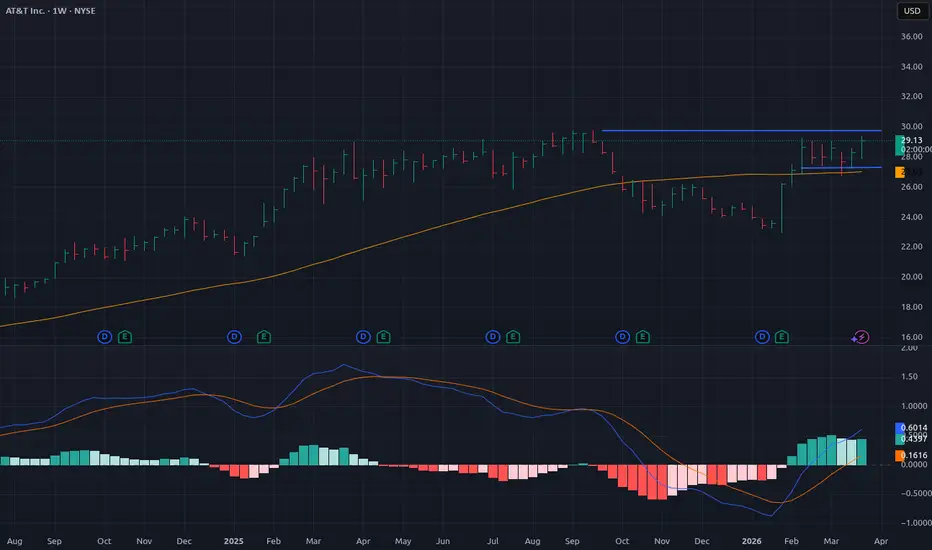Select the lower blue horizontal support line

click(841, 168)
